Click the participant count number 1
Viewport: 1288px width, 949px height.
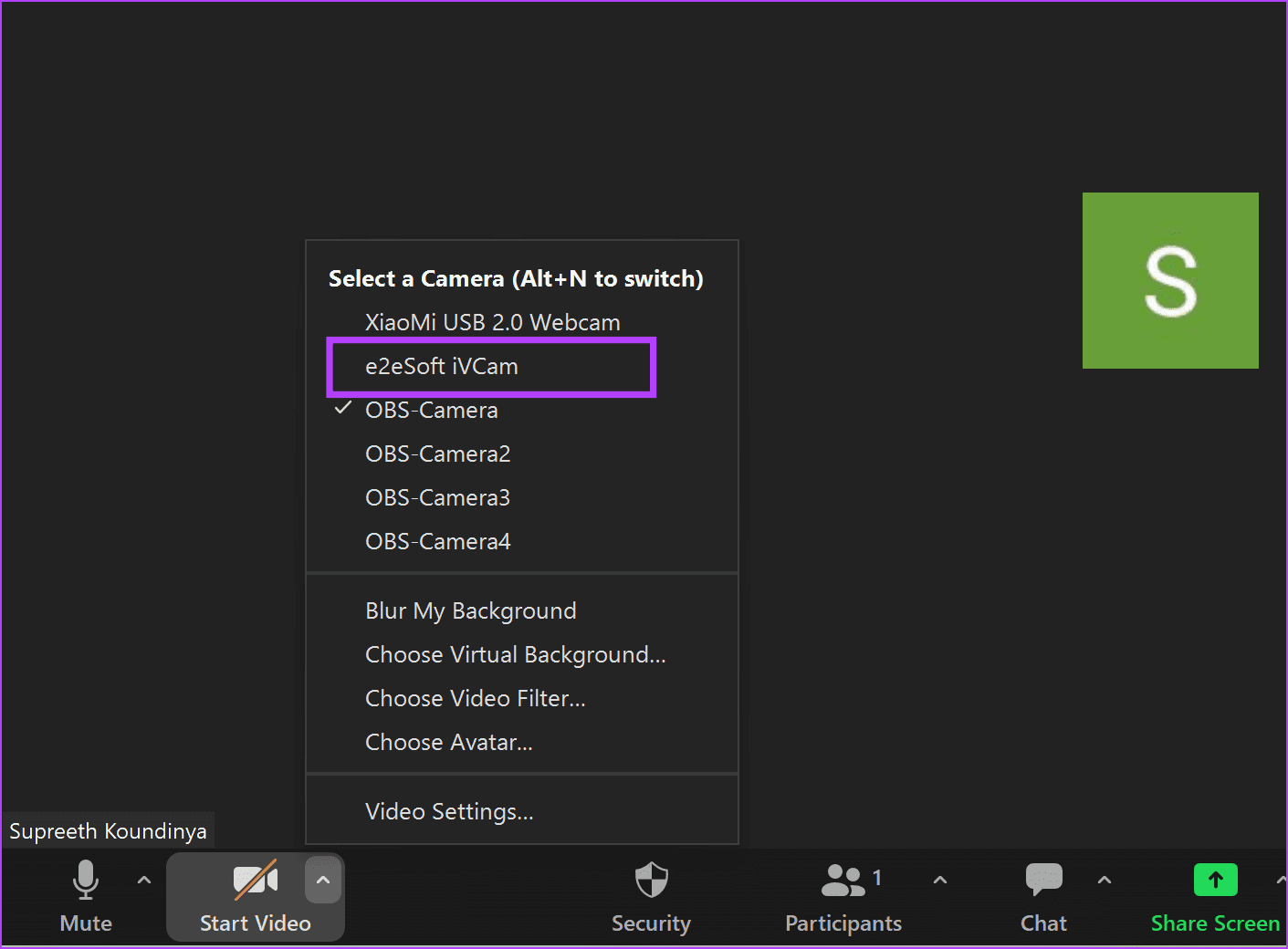pyautogui.click(x=877, y=878)
